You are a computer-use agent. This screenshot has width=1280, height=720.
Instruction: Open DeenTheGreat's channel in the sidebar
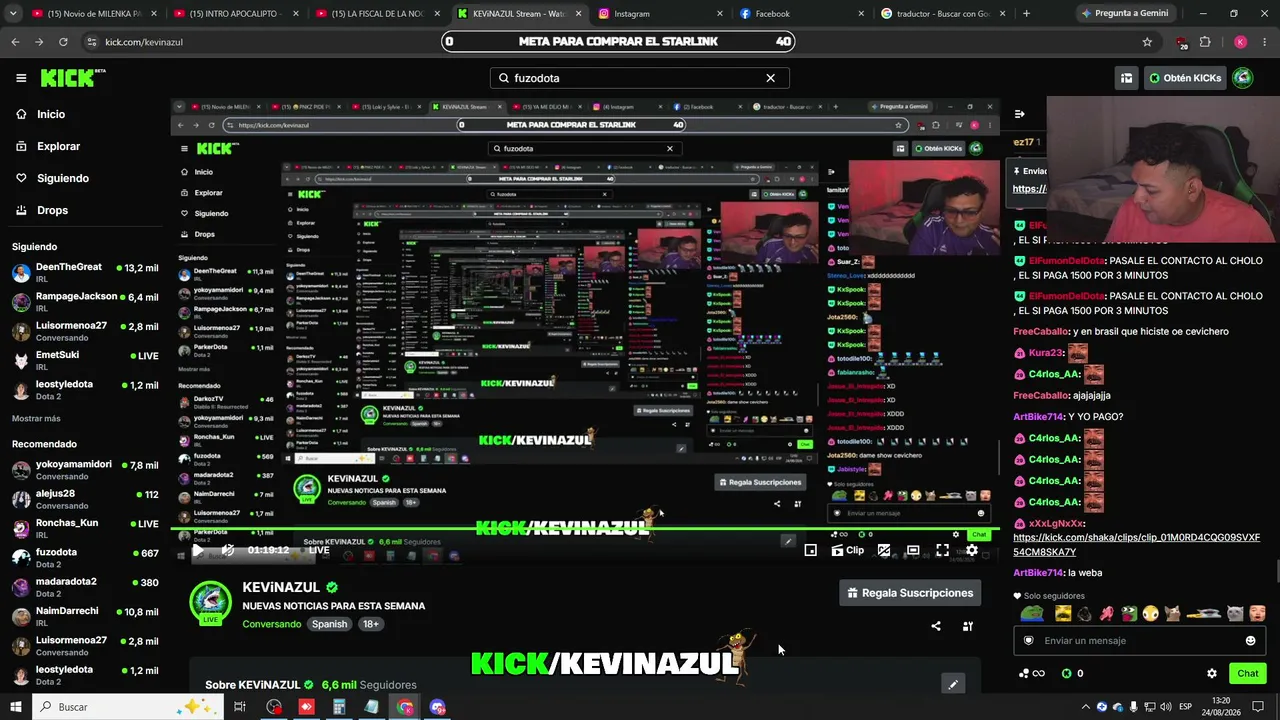coord(85,273)
